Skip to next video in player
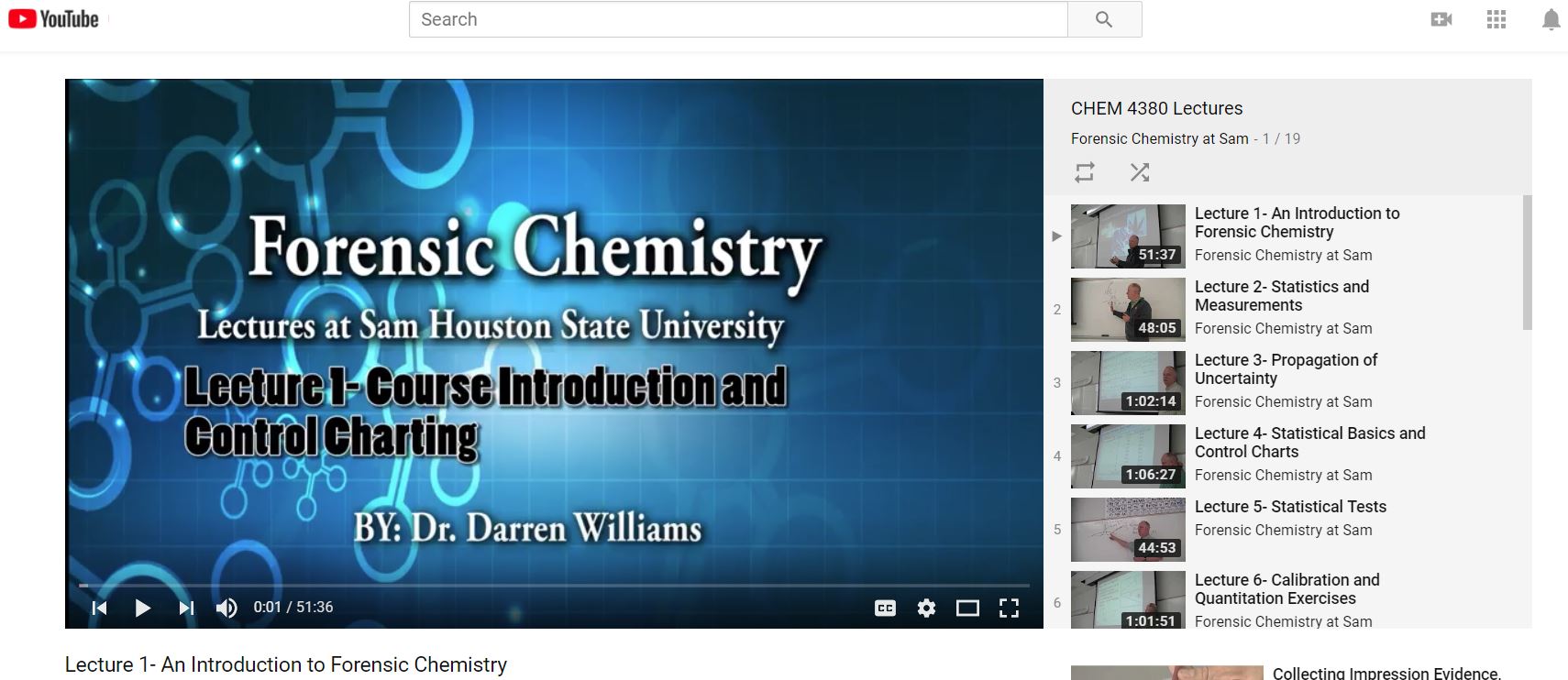This screenshot has height=680, width=1568. (186, 608)
